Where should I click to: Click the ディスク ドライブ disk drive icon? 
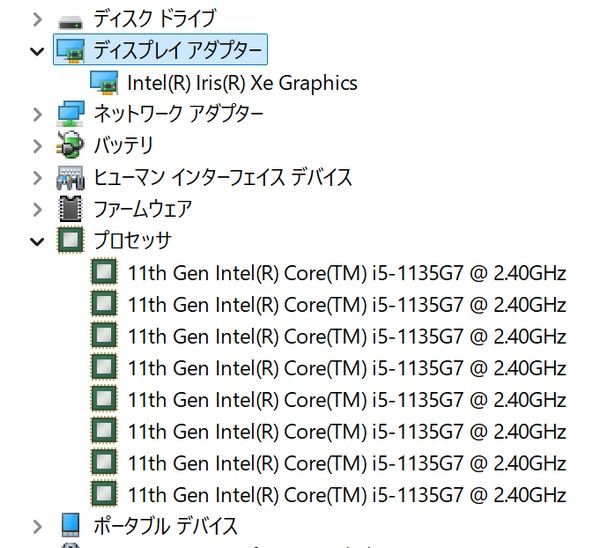click(x=71, y=19)
